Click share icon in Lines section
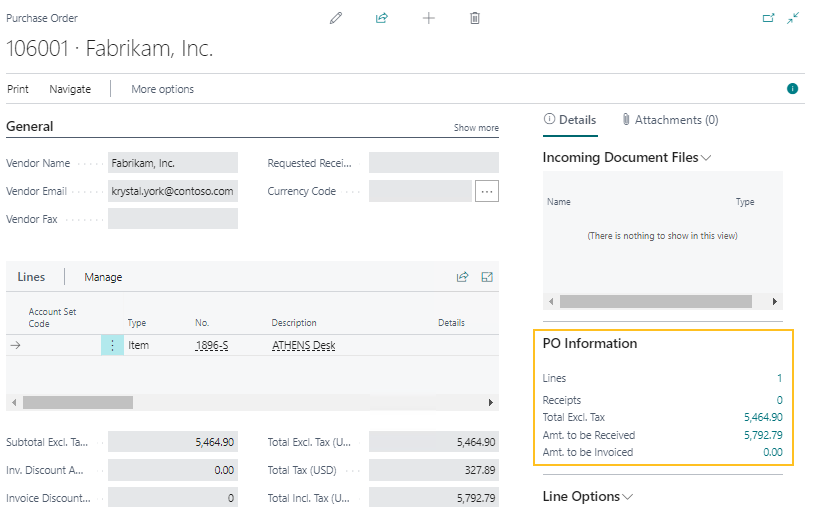Image resolution: width=815 pixels, height=507 pixels. tap(462, 277)
